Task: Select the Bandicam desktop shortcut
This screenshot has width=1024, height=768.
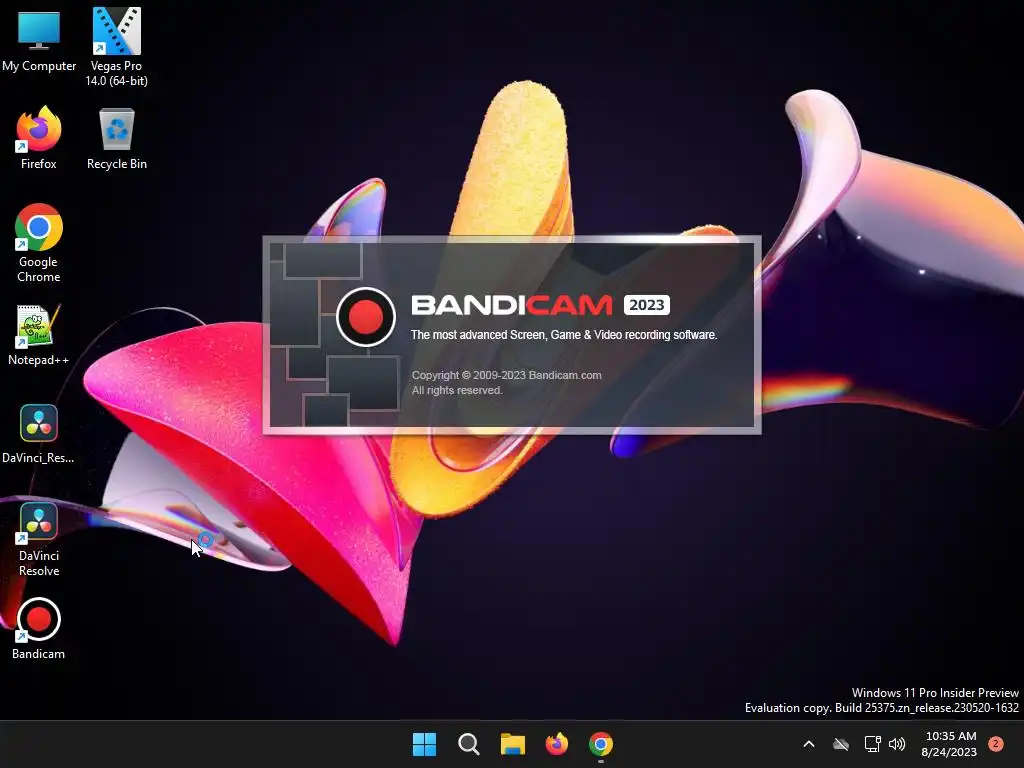Action: pyautogui.click(x=39, y=628)
